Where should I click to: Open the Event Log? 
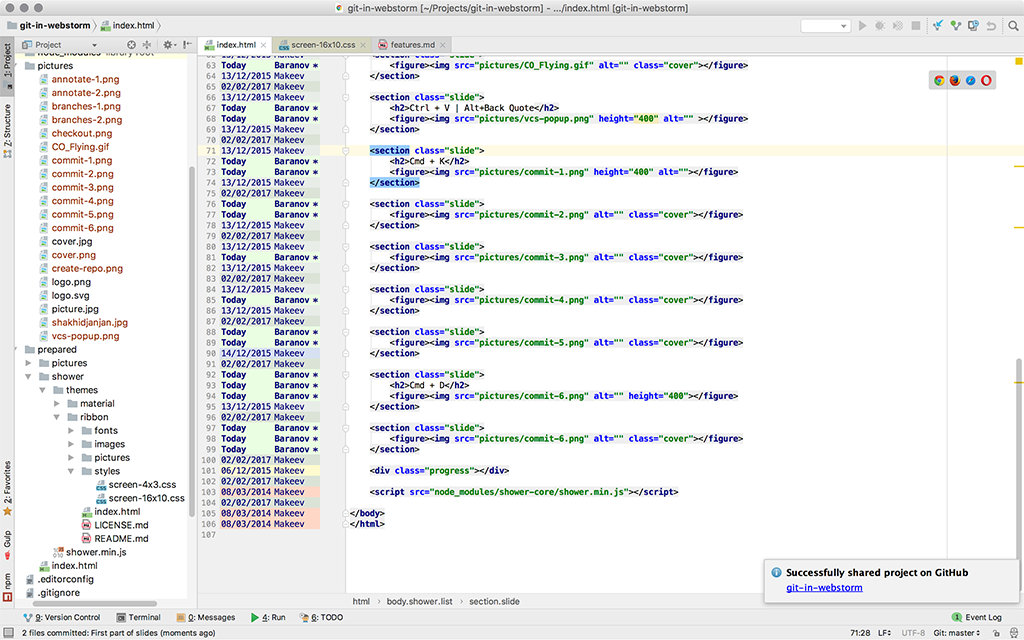[977, 617]
